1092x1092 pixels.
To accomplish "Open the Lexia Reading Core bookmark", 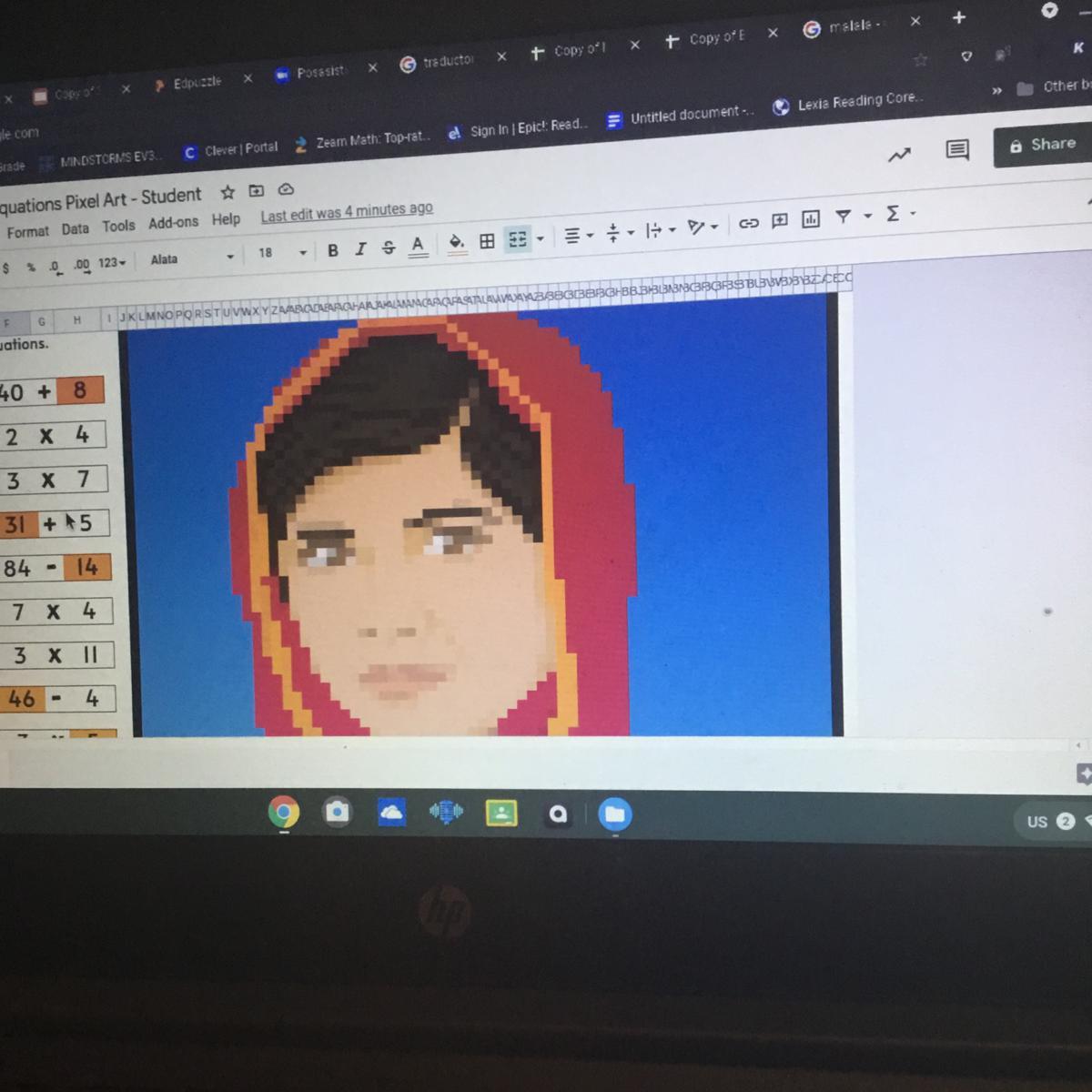I will point(848,101).
